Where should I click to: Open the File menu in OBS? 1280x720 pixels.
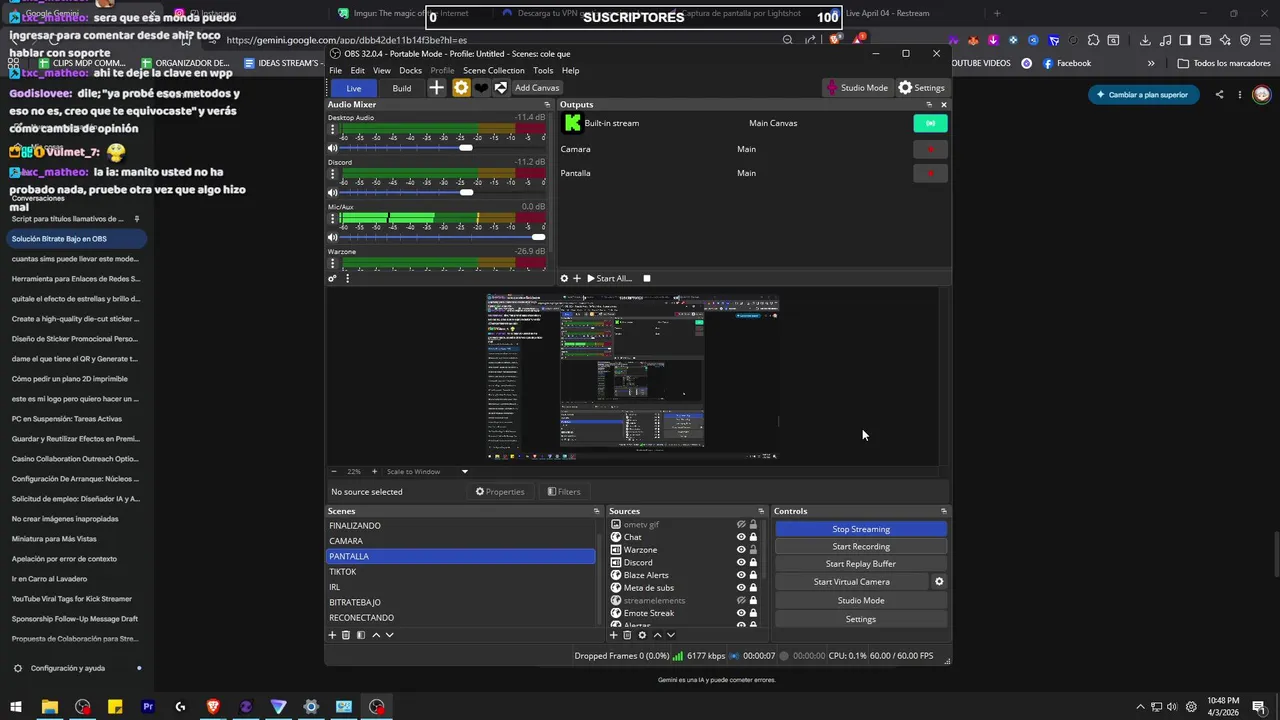335,71
